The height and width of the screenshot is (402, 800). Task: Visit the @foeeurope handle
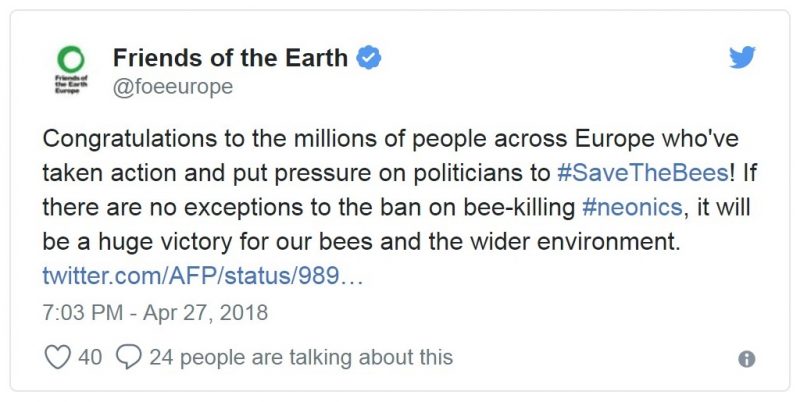[x=173, y=87]
